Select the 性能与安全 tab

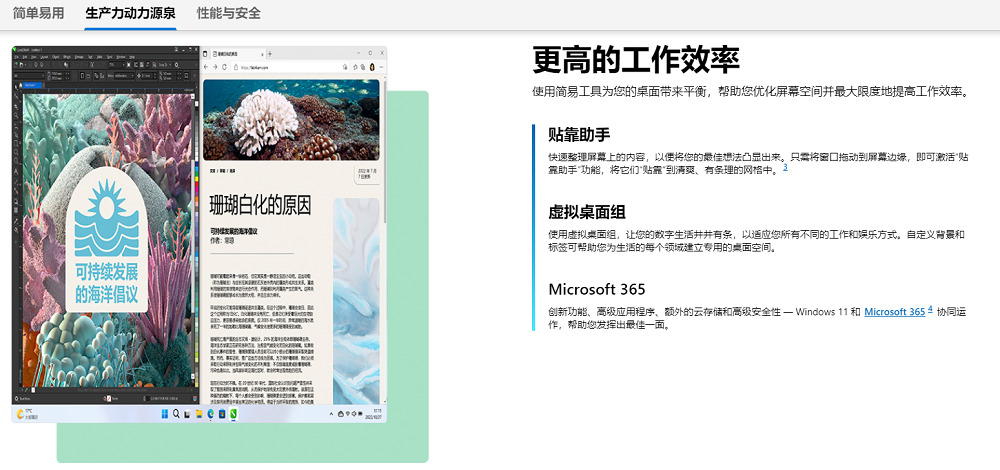pyautogui.click(x=229, y=13)
